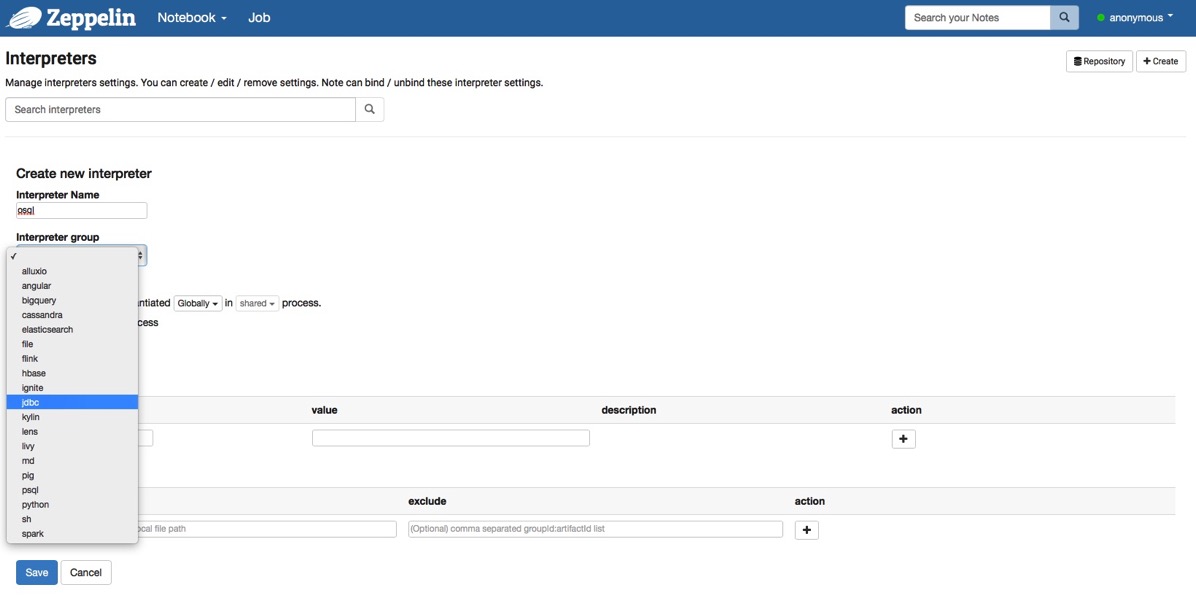Click the property value input field

point(451,438)
